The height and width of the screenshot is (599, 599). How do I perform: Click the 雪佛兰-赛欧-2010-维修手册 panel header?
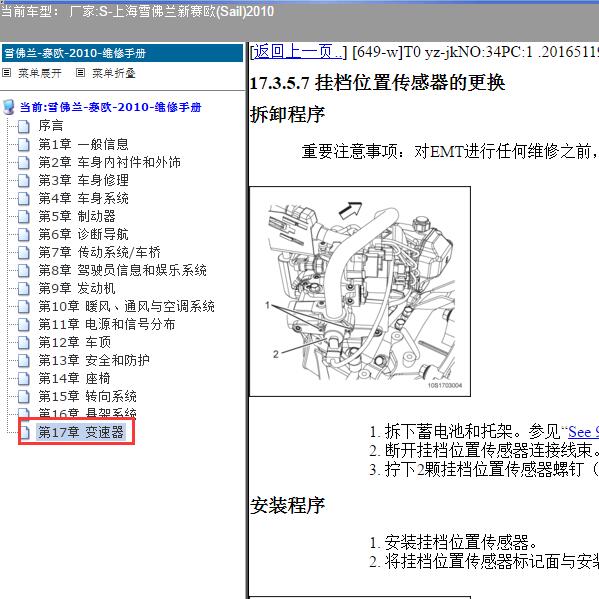(122, 53)
